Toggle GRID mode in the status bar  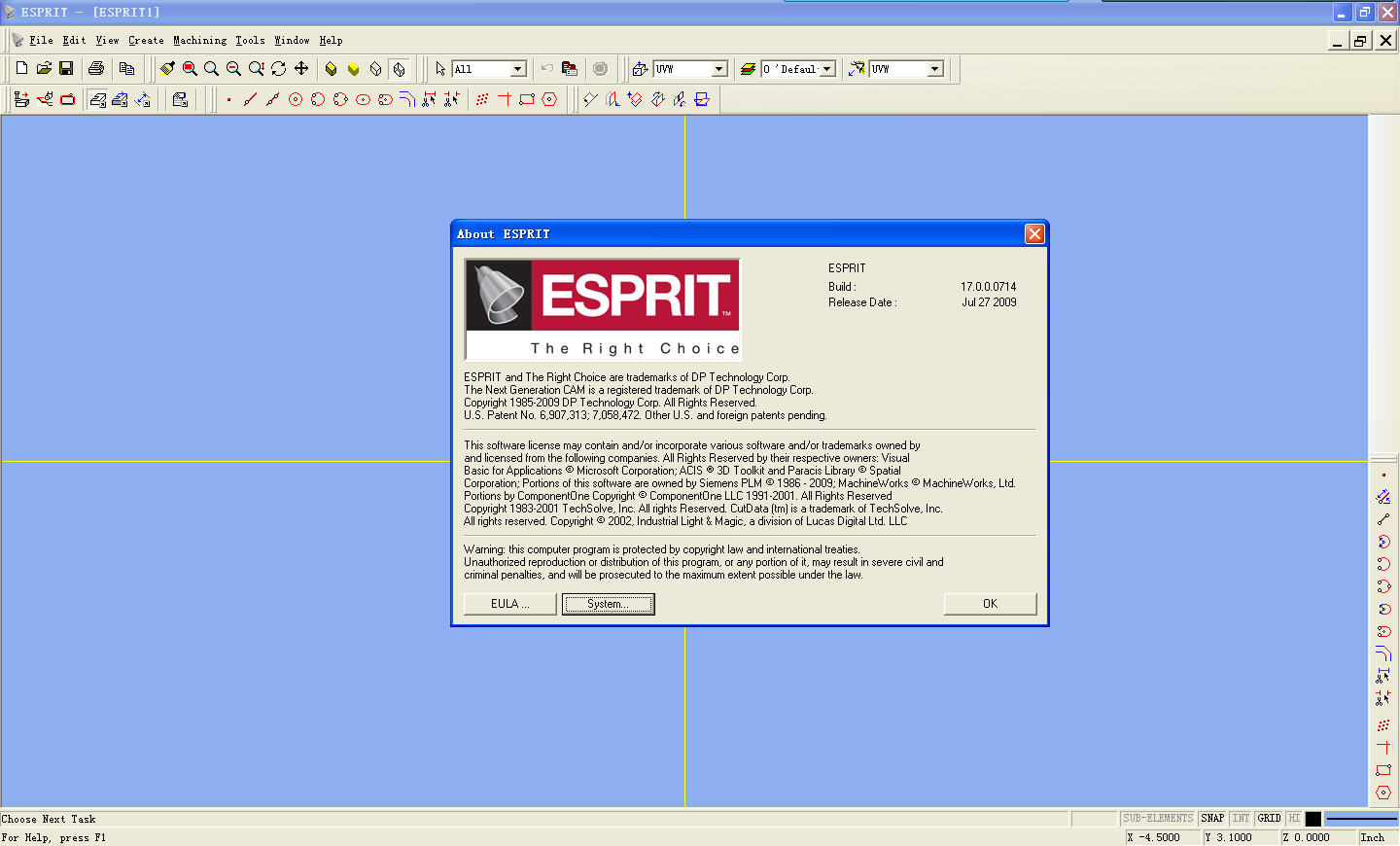click(1269, 819)
